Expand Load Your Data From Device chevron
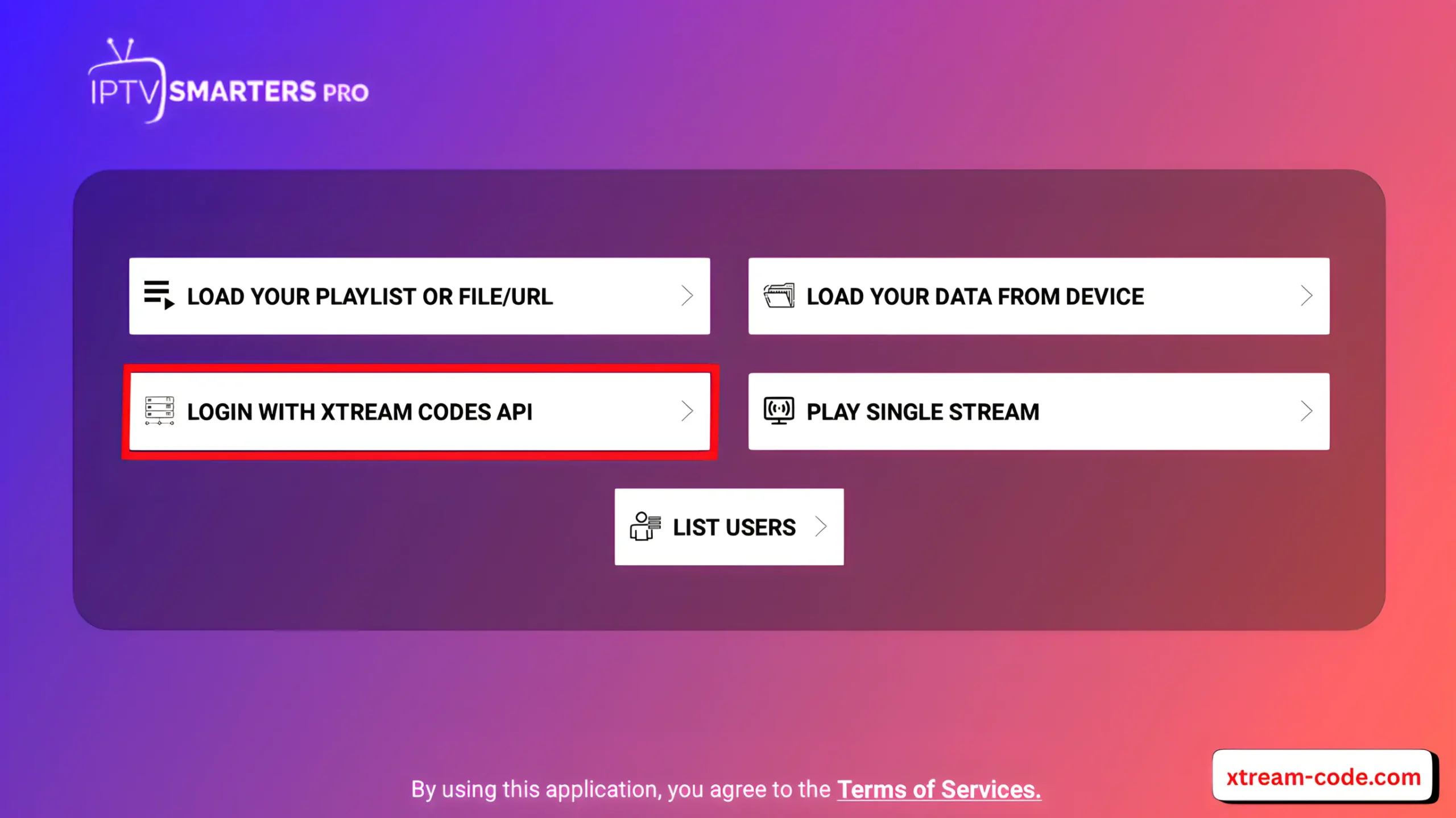 (x=1307, y=295)
